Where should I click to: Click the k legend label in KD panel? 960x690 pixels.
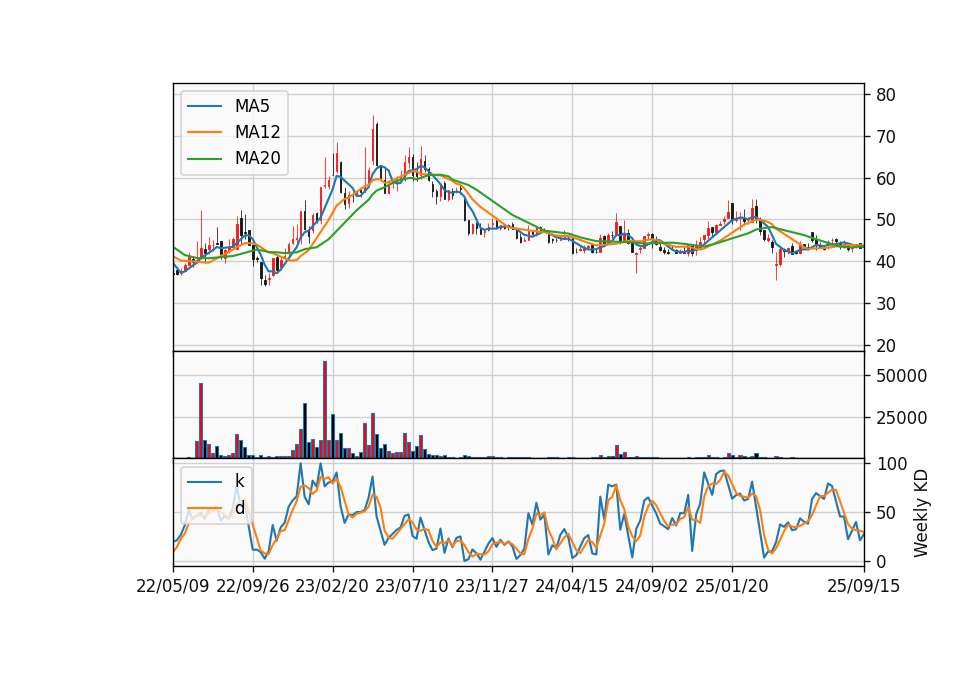click(239, 481)
